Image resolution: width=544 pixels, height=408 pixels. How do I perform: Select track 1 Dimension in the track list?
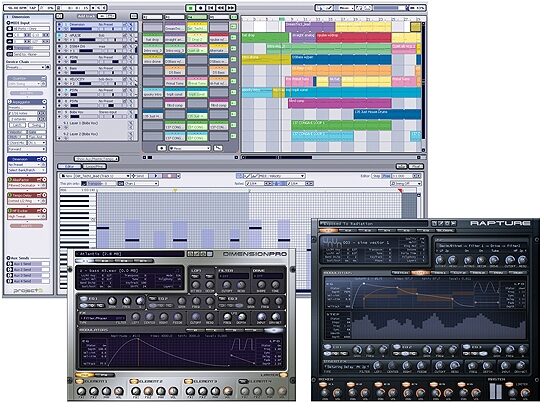pos(97,27)
